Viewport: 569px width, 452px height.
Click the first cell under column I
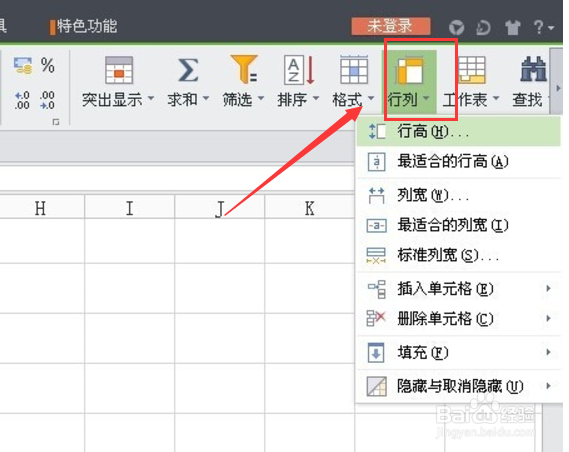[130, 241]
